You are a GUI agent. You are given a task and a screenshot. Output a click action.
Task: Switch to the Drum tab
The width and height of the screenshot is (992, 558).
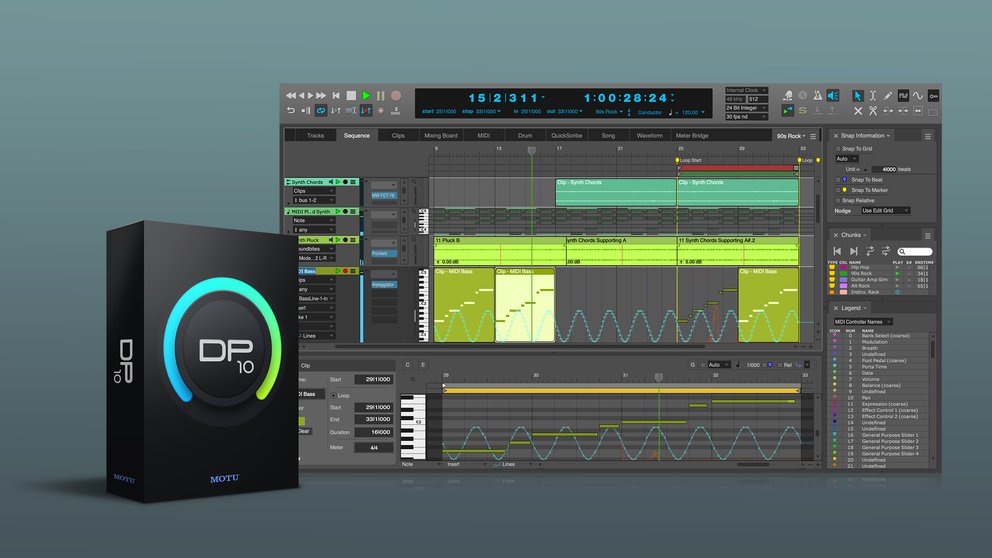(x=525, y=135)
